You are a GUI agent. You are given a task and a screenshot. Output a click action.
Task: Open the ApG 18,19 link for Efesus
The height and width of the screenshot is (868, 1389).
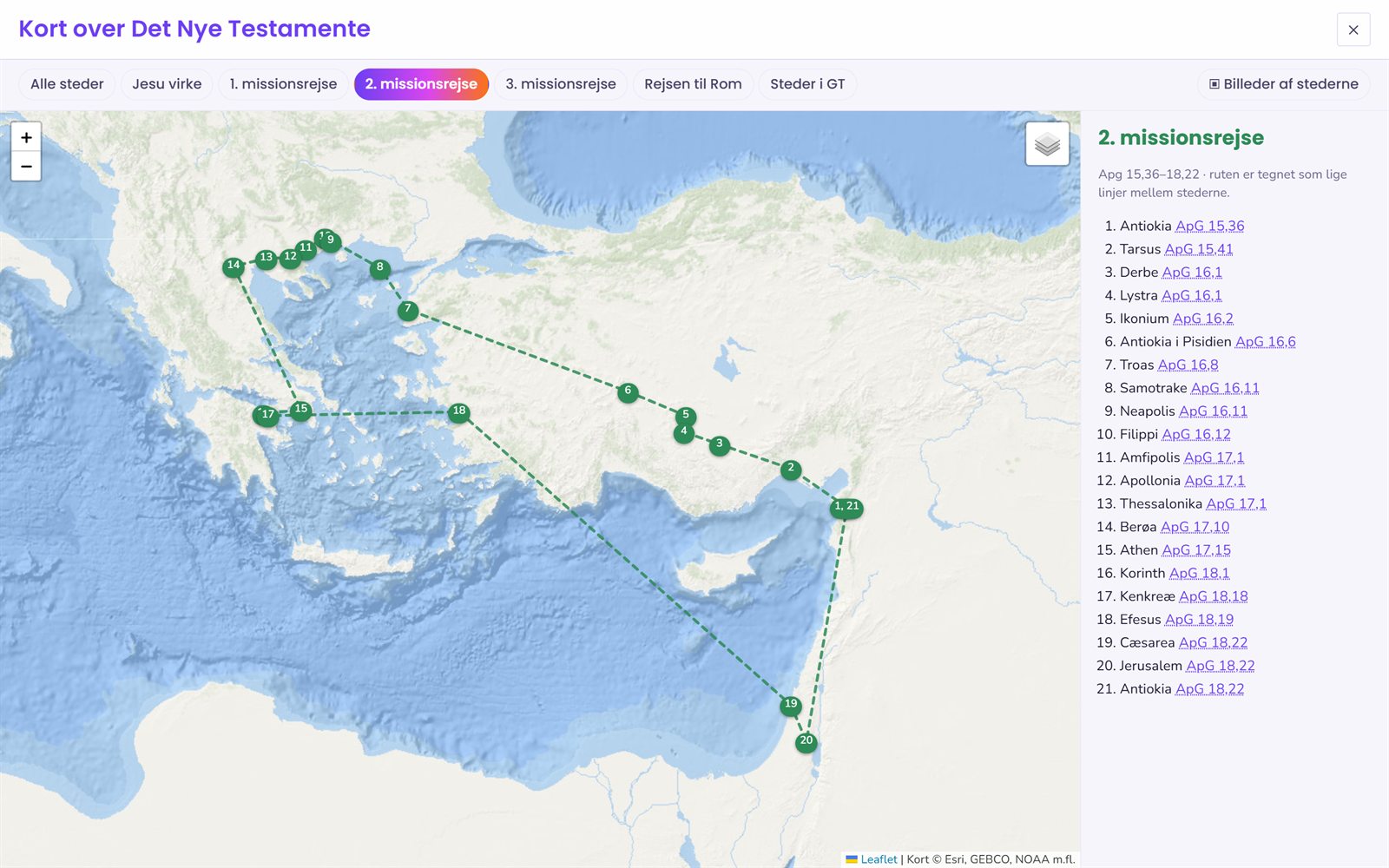(x=1199, y=619)
